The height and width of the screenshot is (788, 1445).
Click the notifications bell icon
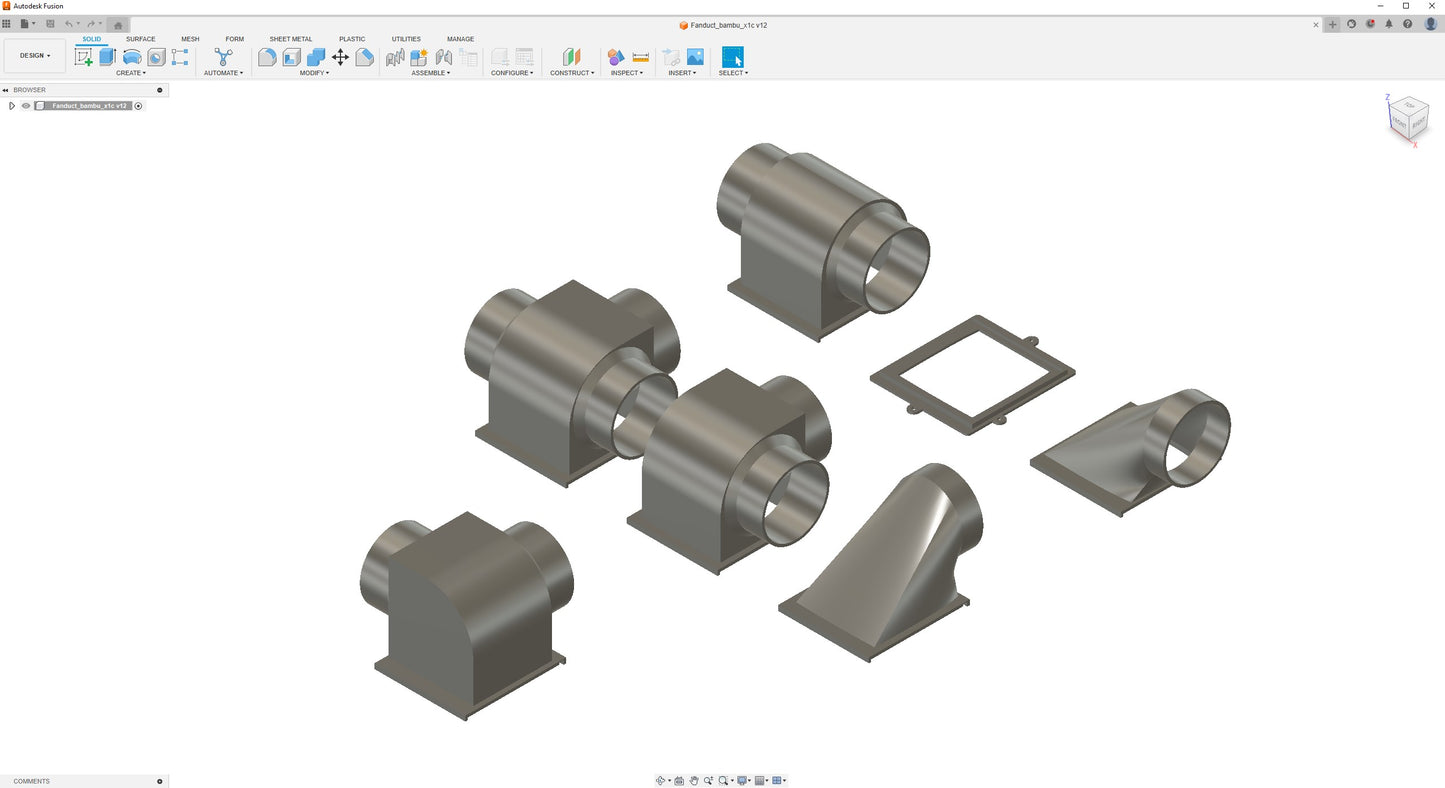[x=1389, y=24]
